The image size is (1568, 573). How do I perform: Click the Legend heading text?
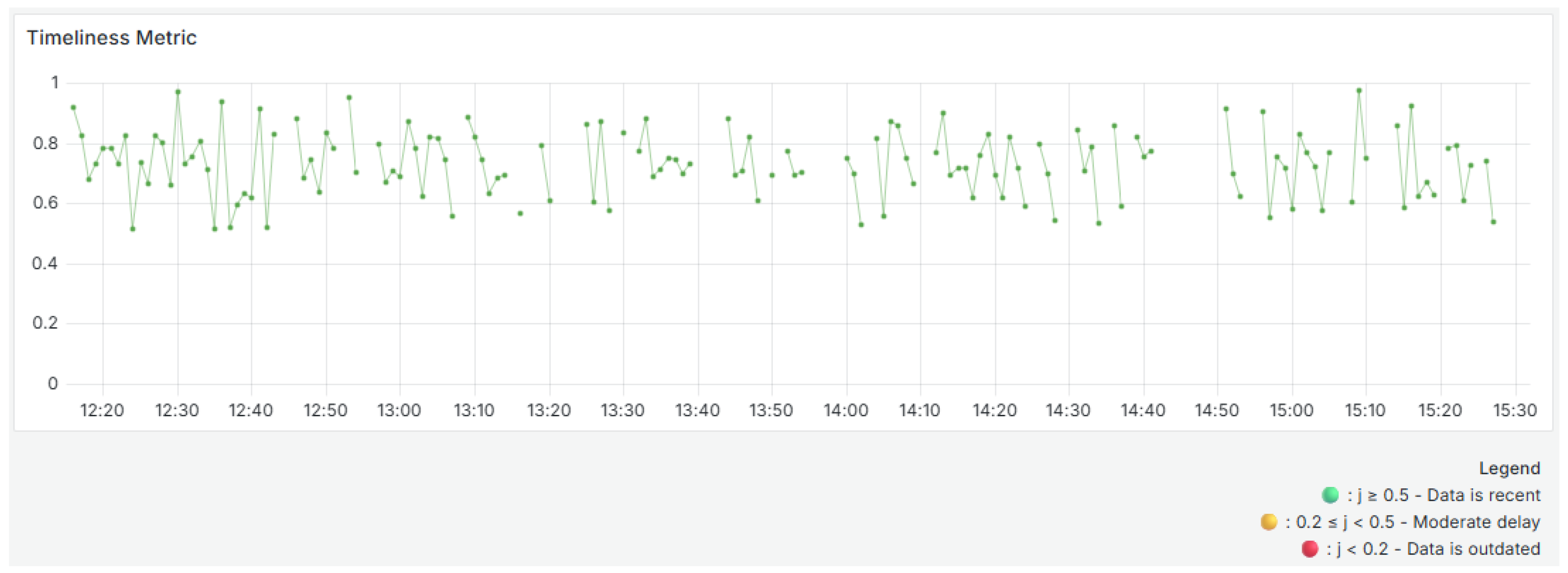[1509, 468]
